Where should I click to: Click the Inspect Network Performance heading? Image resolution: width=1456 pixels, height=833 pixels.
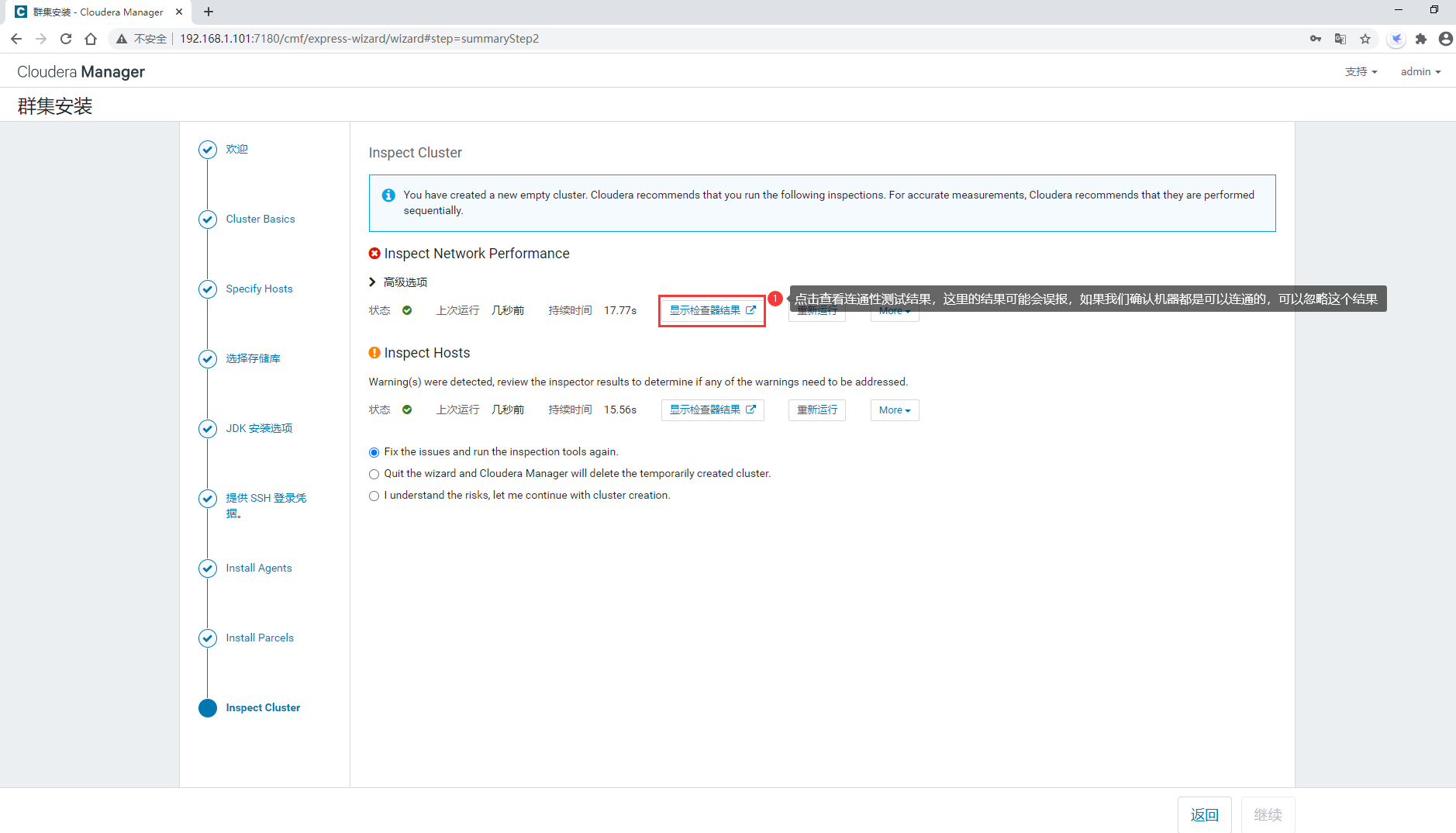click(477, 254)
